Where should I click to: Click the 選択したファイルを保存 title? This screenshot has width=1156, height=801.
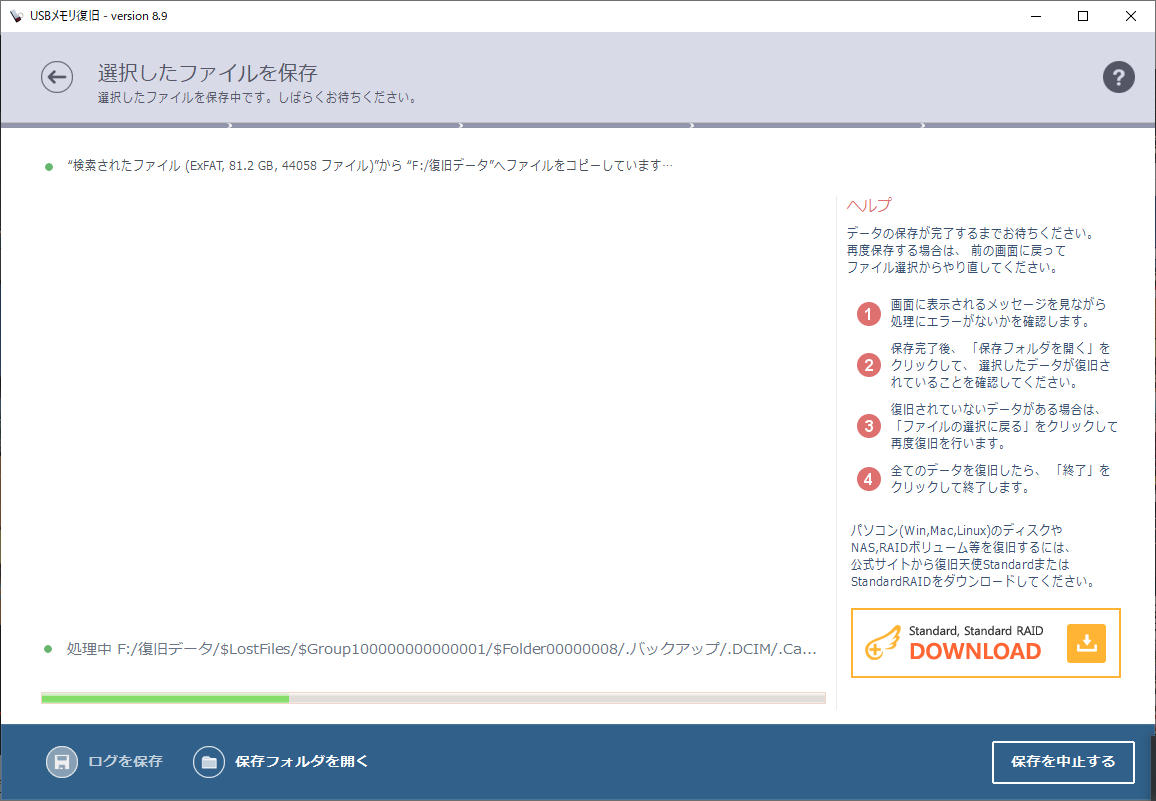(x=208, y=72)
